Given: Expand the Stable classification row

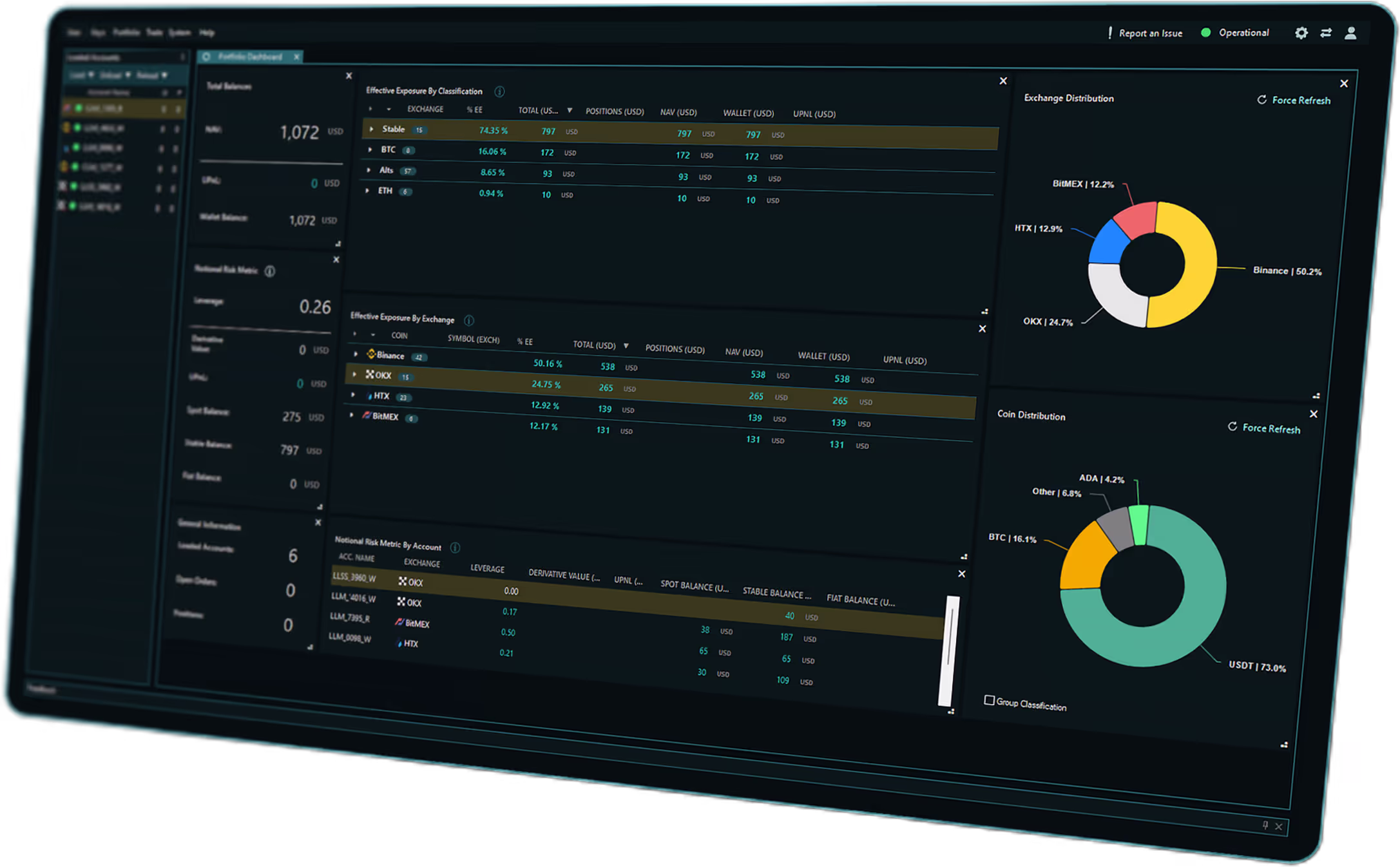Looking at the screenshot, I should point(371,129).
